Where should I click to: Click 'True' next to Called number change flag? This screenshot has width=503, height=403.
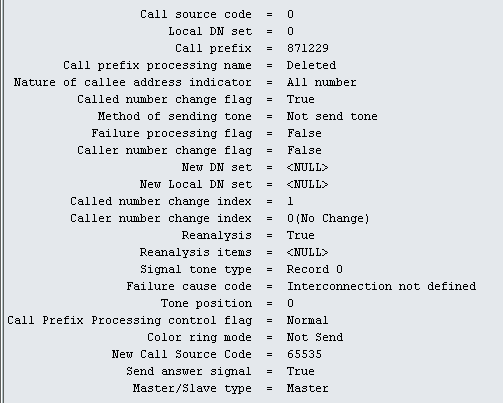tap(301, 99)
